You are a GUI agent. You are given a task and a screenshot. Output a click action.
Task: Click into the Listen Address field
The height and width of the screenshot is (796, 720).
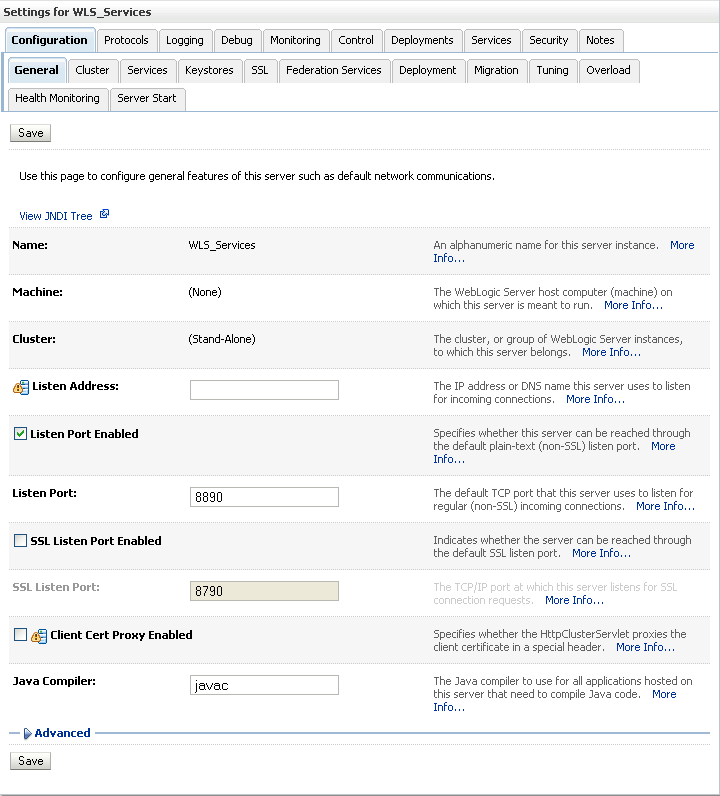264,390
